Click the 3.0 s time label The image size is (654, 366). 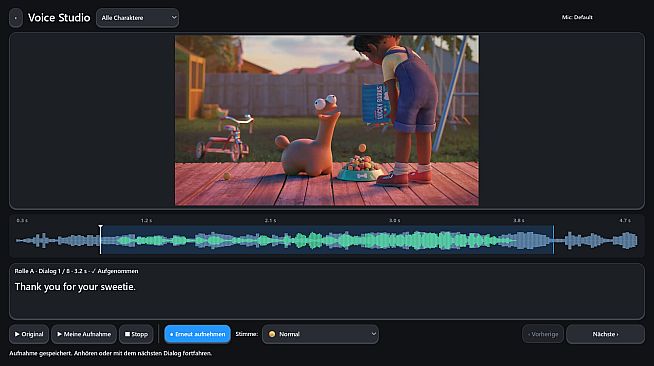click(x=395, y=220)
